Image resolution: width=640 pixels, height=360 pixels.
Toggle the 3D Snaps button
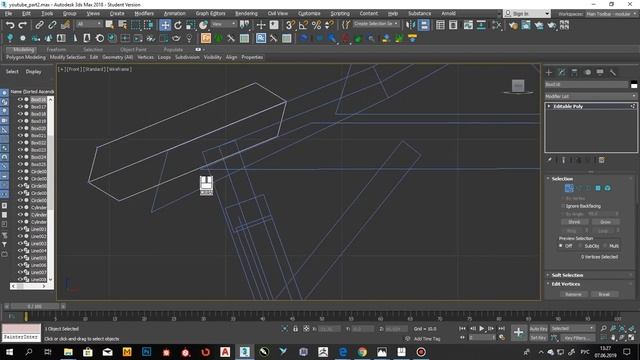pyautogui.click(x=290, y=25)
